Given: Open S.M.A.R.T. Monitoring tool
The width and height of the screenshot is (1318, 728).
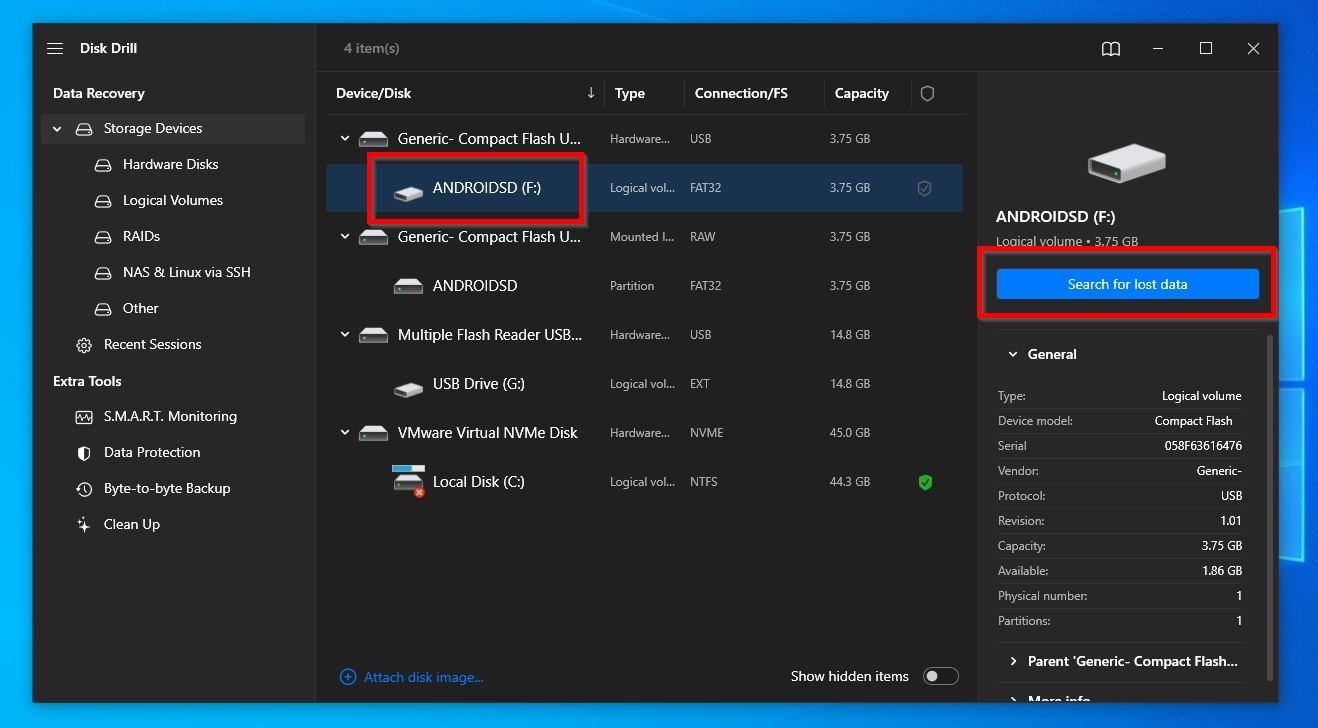Looking at the screenshot, I should click(170, 417).
